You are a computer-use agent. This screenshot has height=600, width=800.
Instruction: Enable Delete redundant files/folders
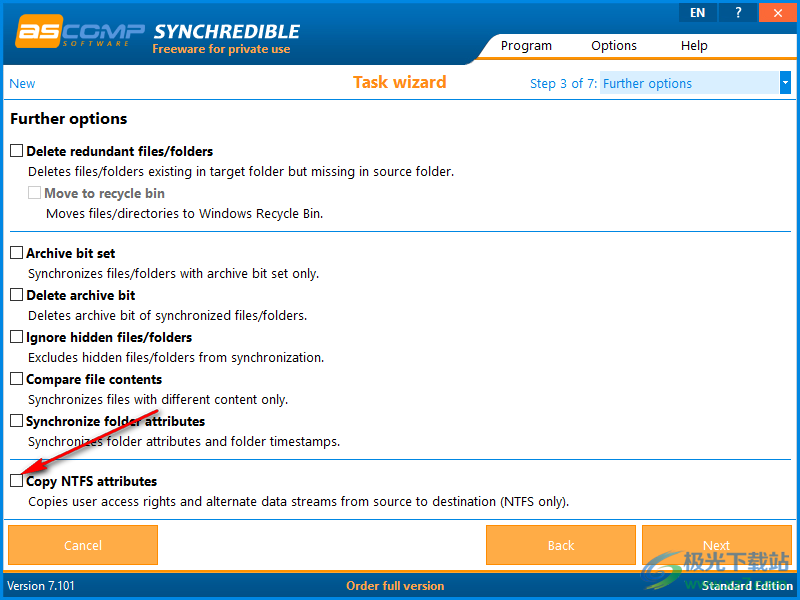[16, 150]
